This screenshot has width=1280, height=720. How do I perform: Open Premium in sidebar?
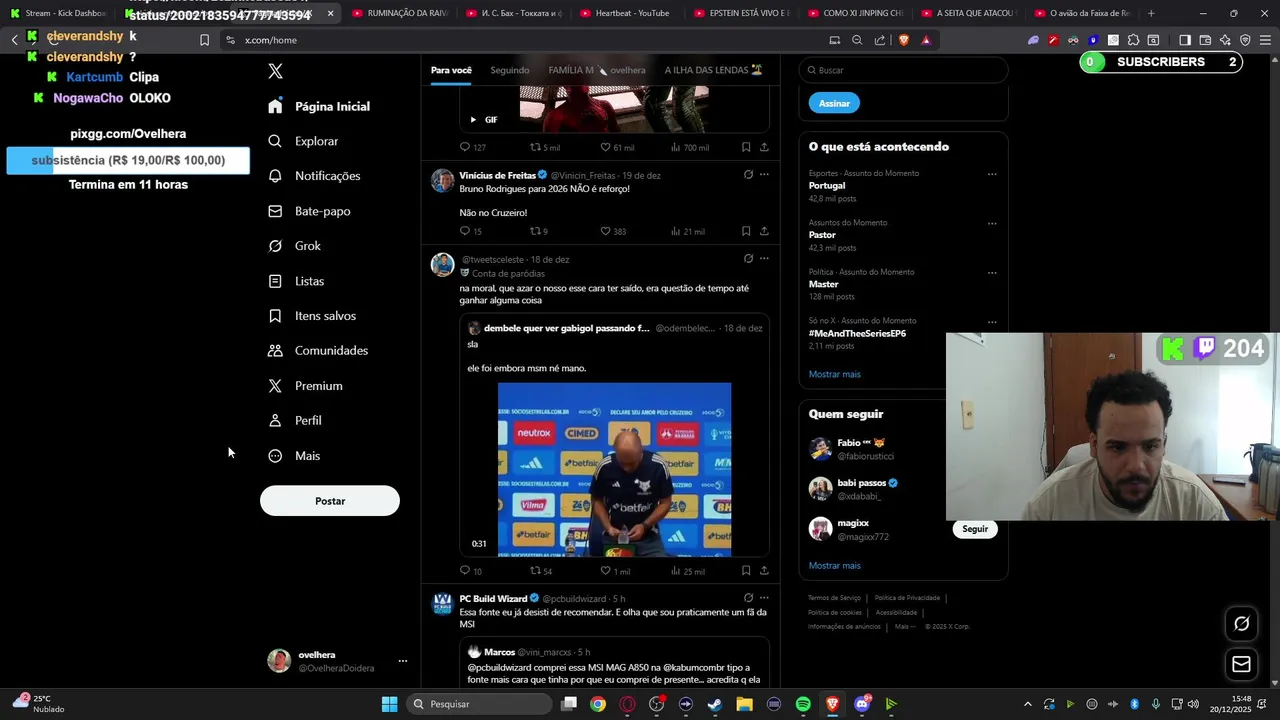click(305, 386)
